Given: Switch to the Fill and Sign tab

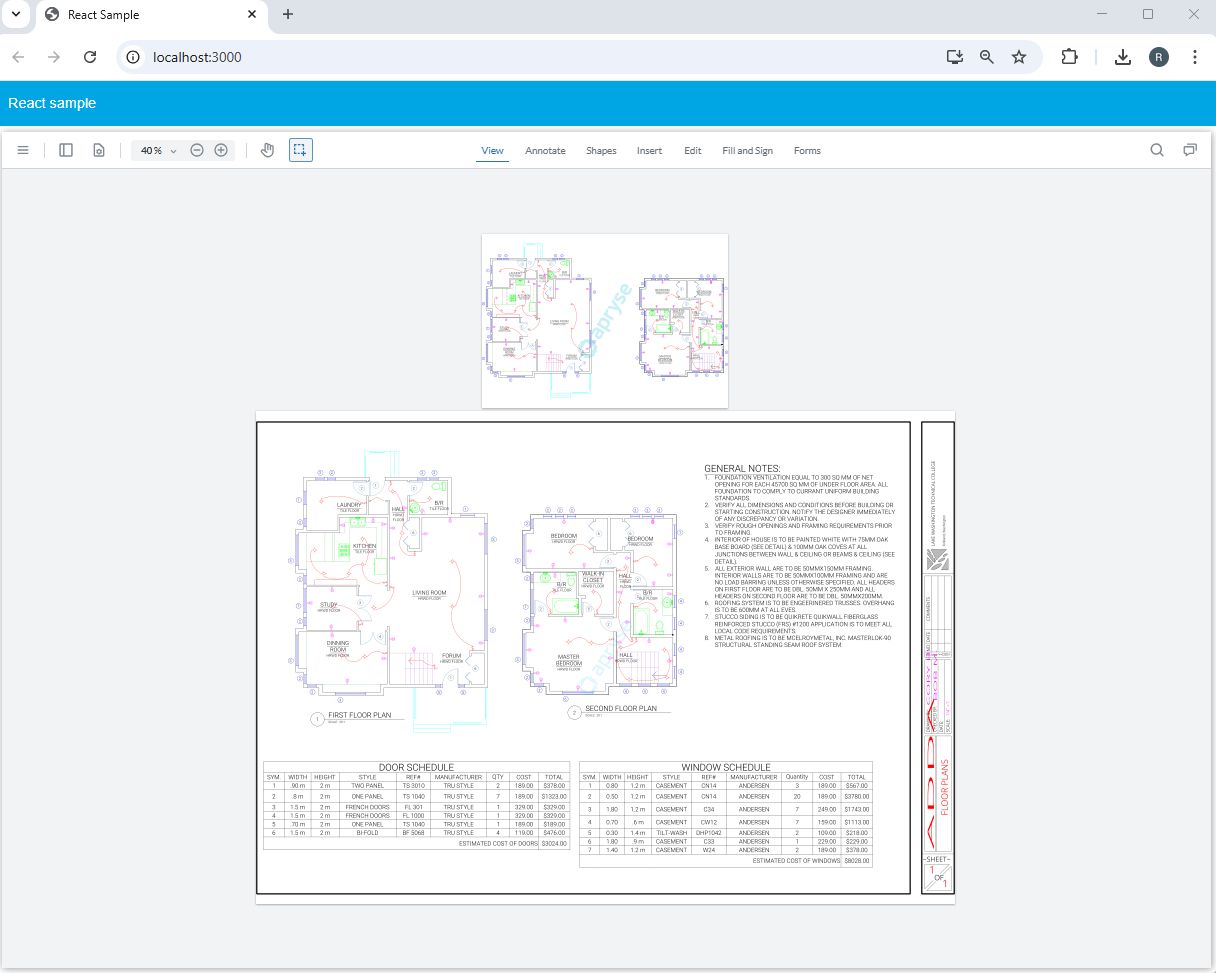Looking at the screenshot, I should pos(747,151).
